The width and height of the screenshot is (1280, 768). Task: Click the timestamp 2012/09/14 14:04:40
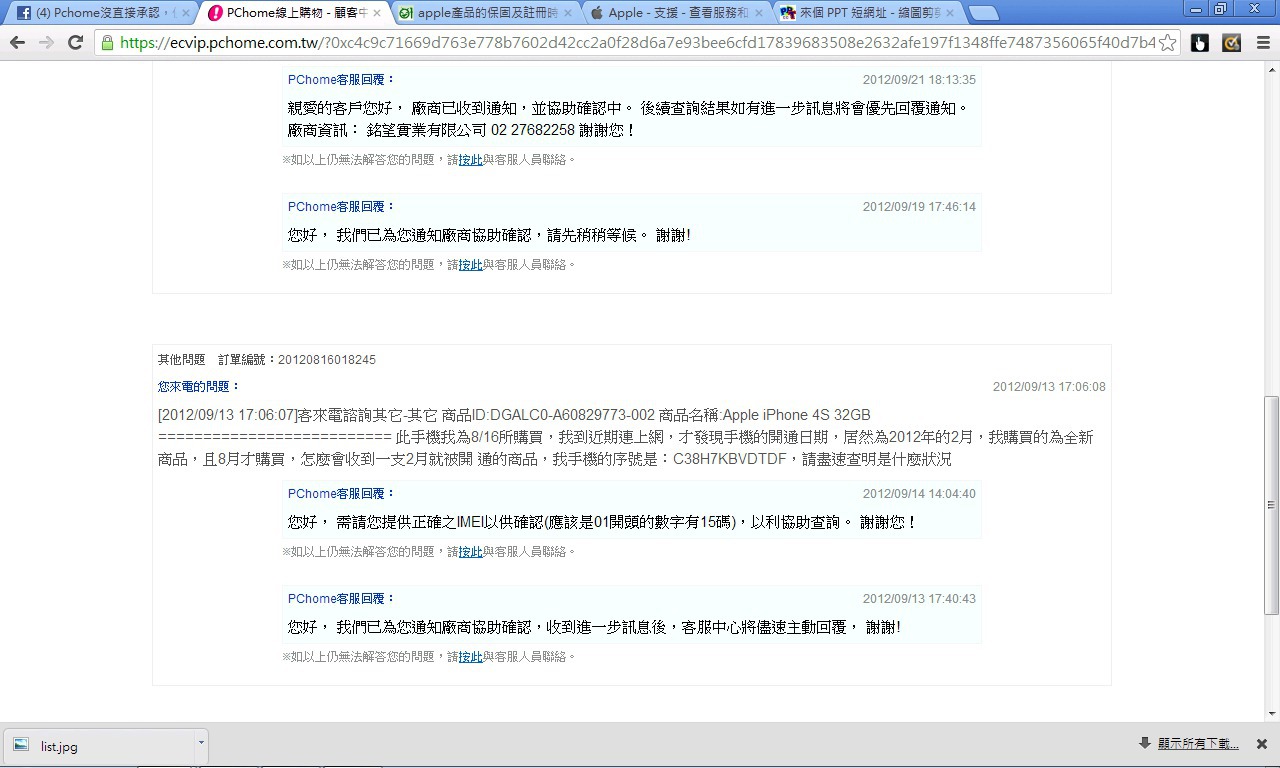click(919, 494)
